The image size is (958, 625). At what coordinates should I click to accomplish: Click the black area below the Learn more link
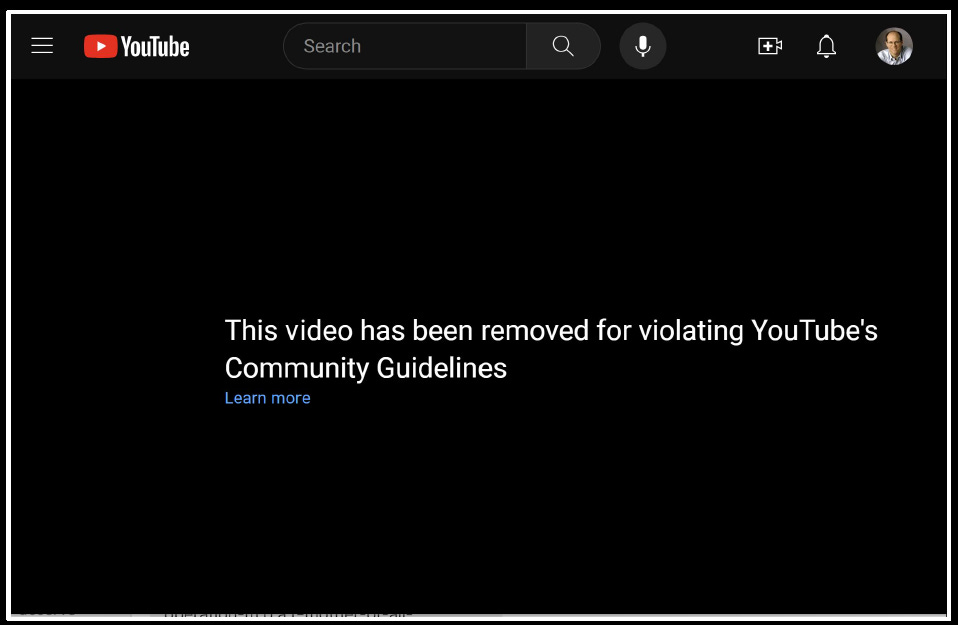coord(479,507)
